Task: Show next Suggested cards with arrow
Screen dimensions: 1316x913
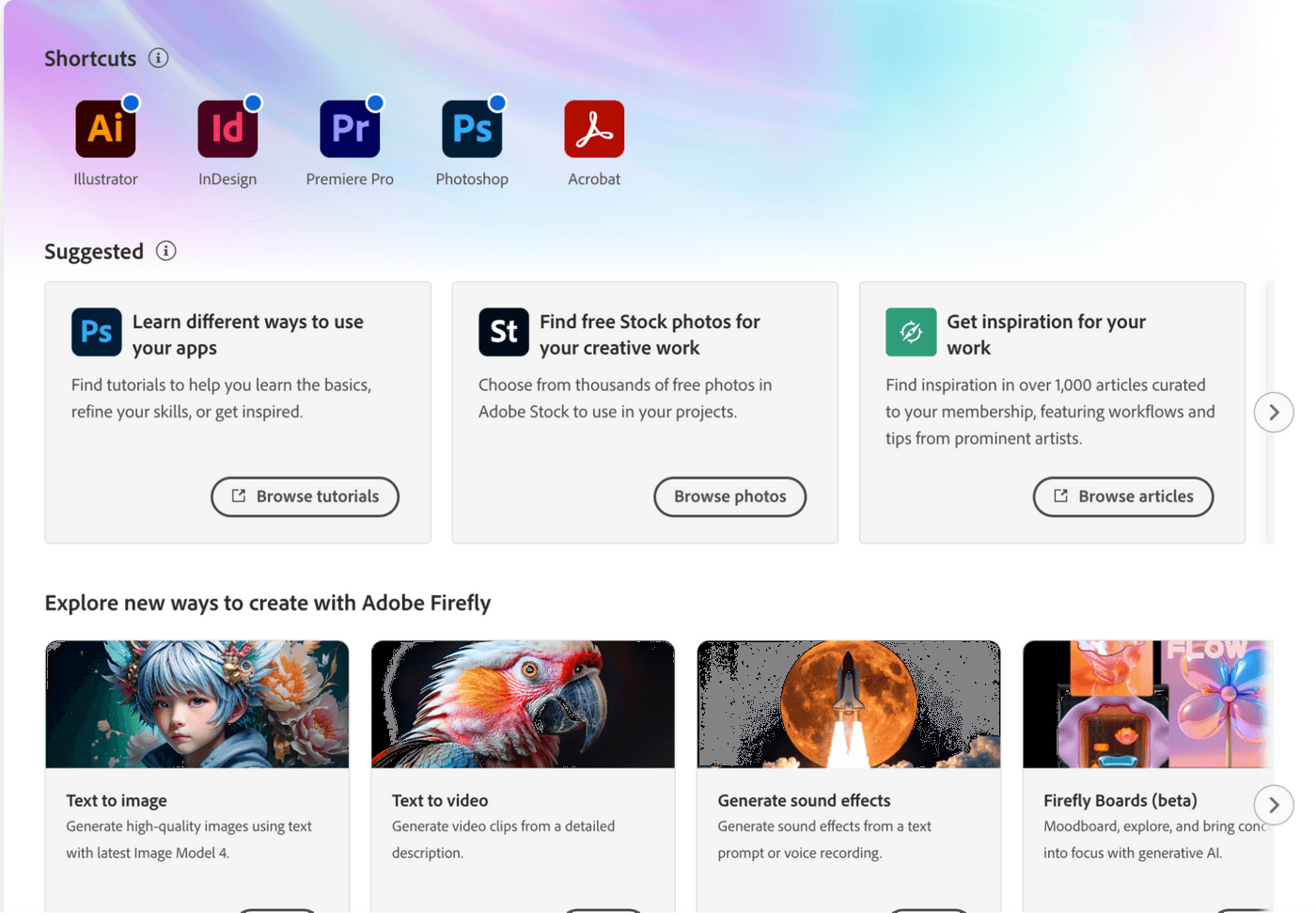Action: point(1274,412)
